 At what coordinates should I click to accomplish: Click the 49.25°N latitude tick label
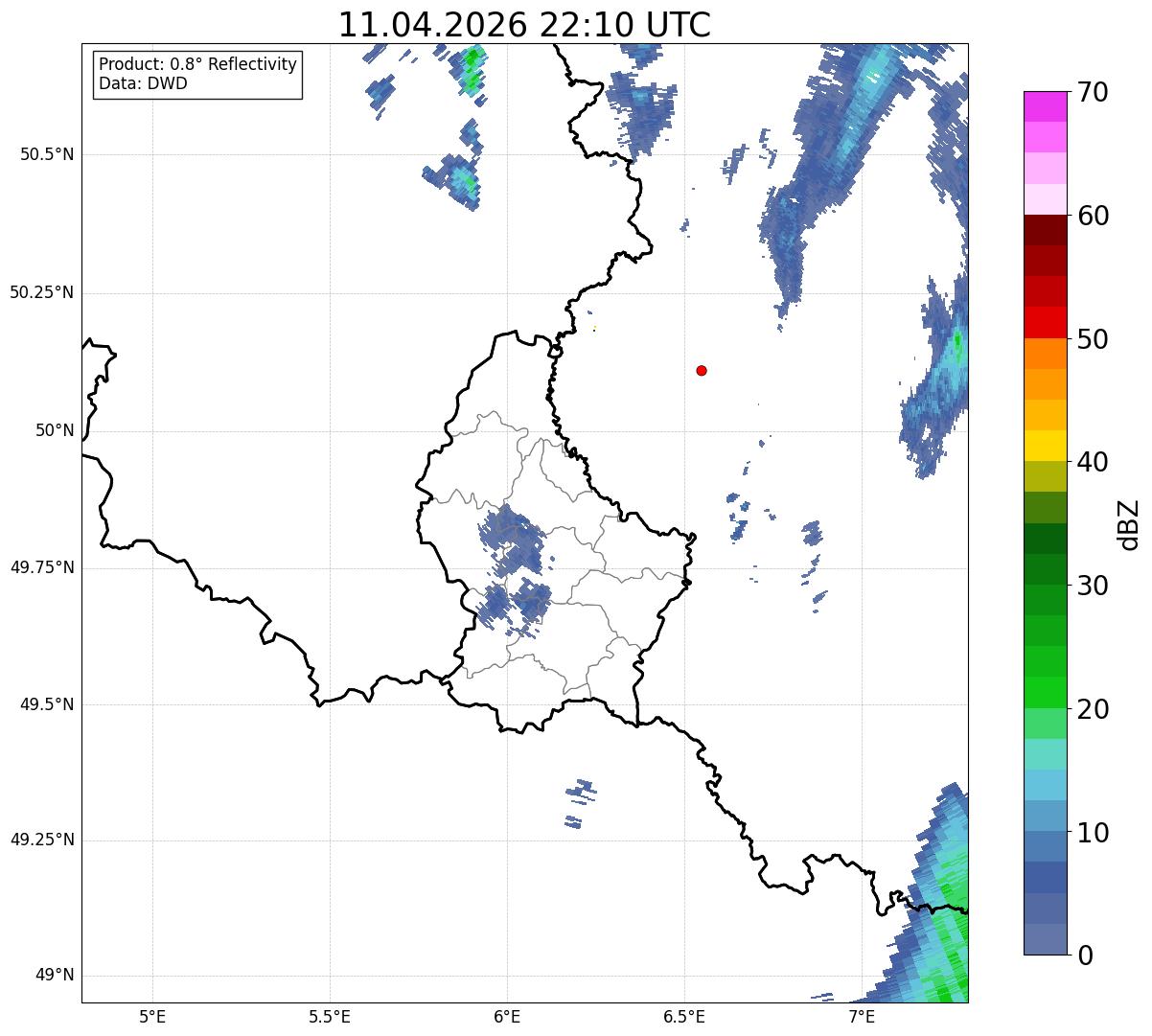42,840
